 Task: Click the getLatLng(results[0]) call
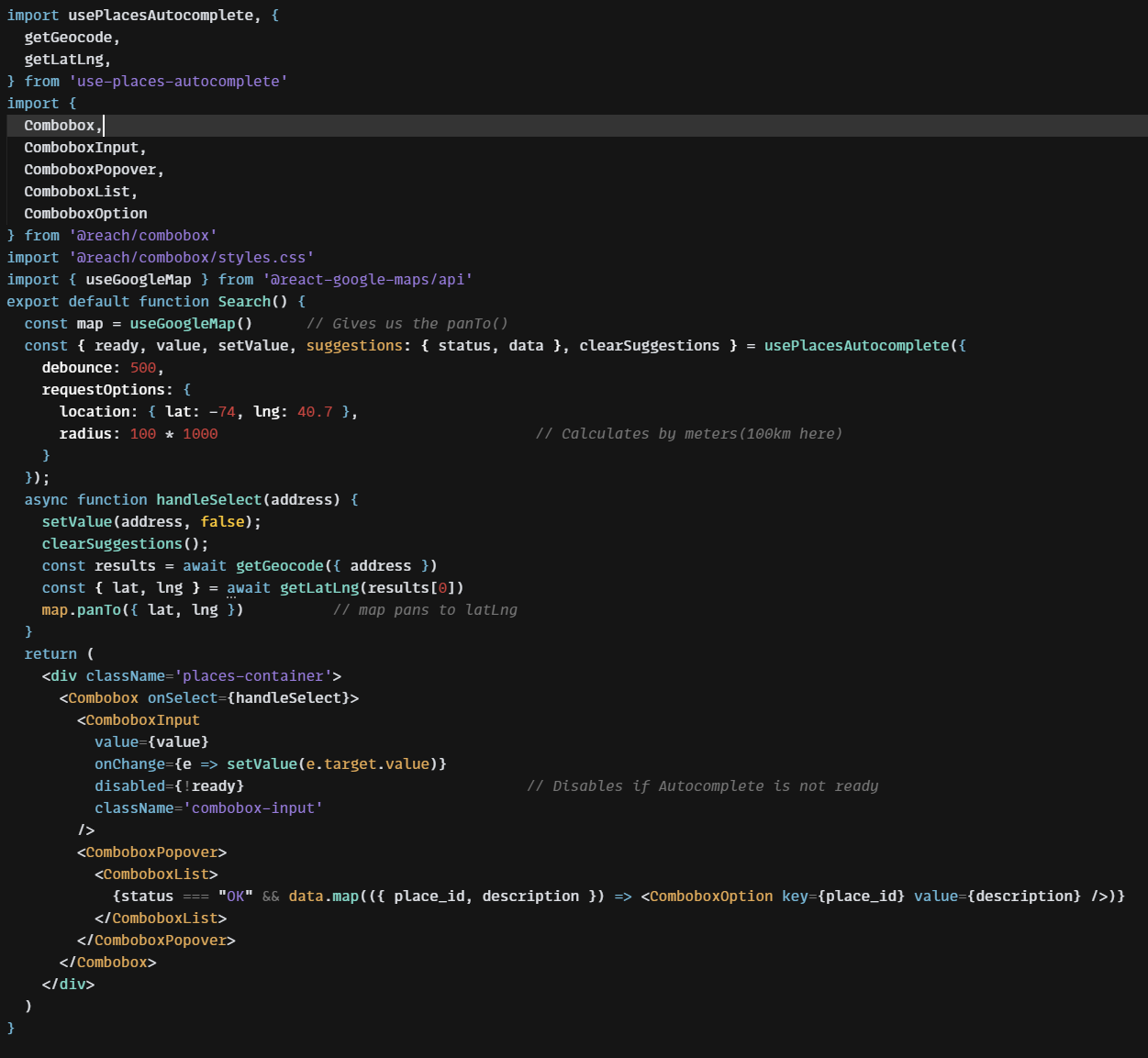[372, 588]
